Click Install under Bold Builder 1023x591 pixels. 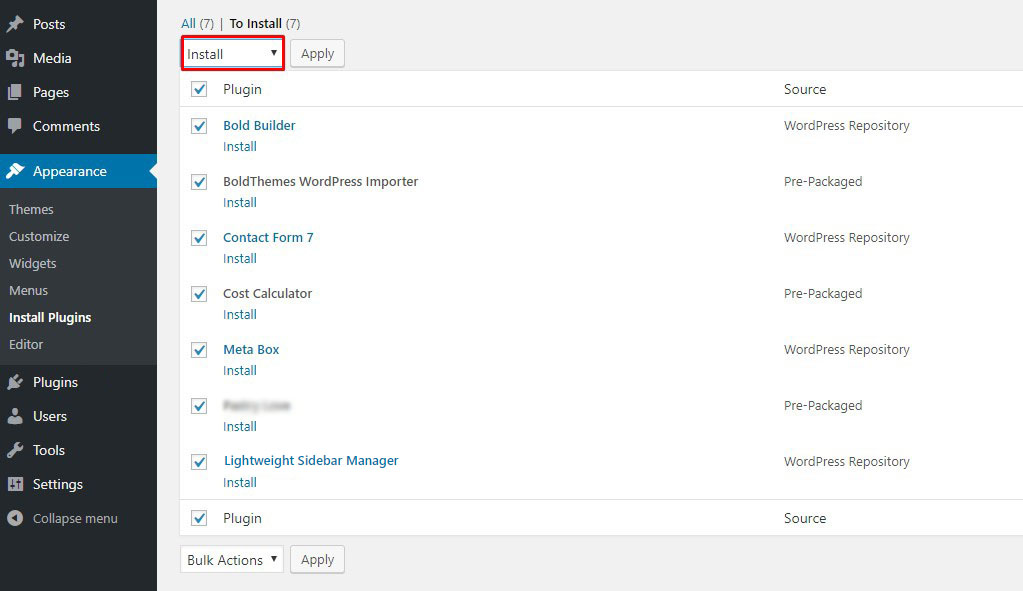[240, 147]
